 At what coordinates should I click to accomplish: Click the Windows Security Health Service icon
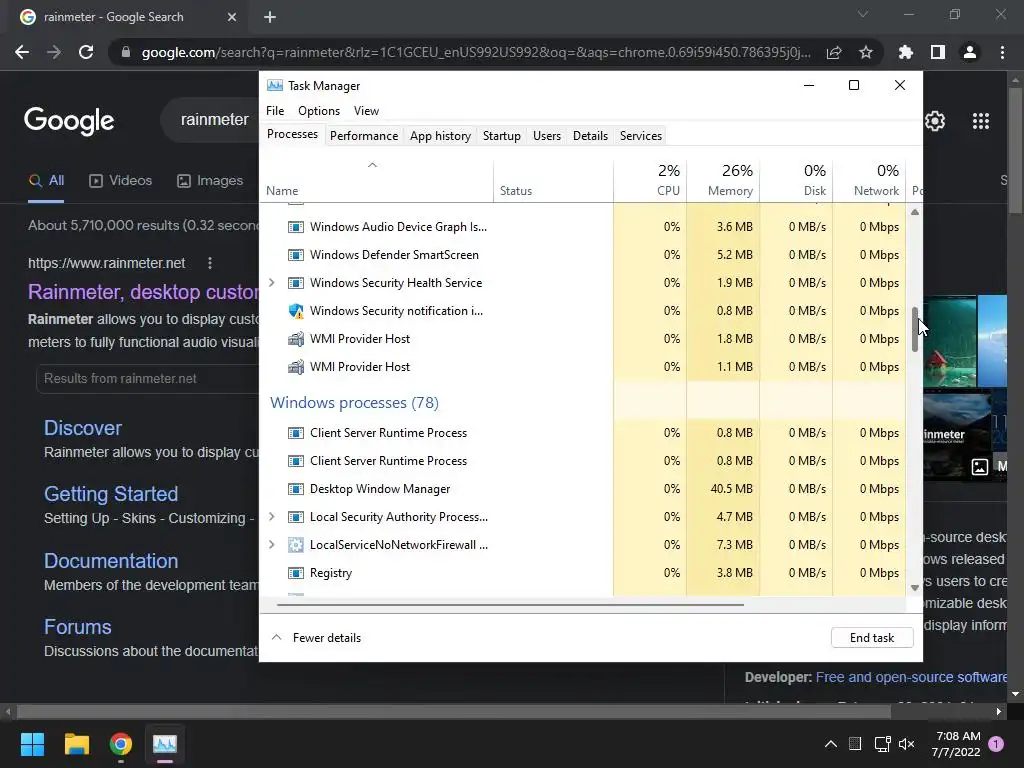[x=296, y=283]
